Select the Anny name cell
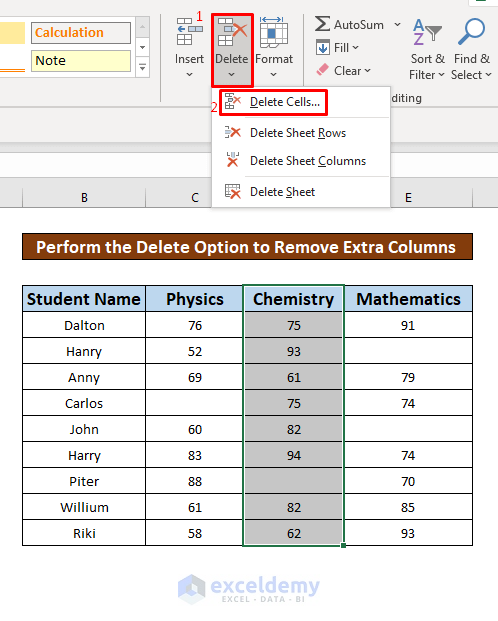This screenshot has width=498, height=621. [84, 377]
